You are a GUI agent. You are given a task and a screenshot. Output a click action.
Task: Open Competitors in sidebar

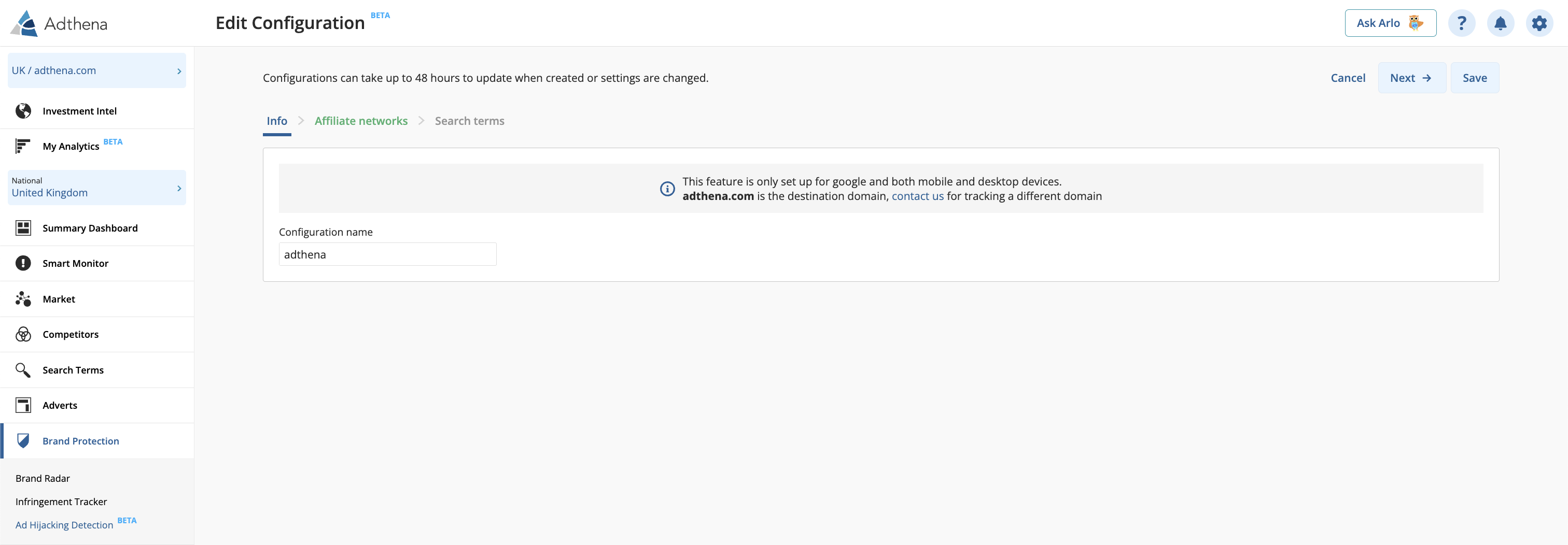click(97, 334)
